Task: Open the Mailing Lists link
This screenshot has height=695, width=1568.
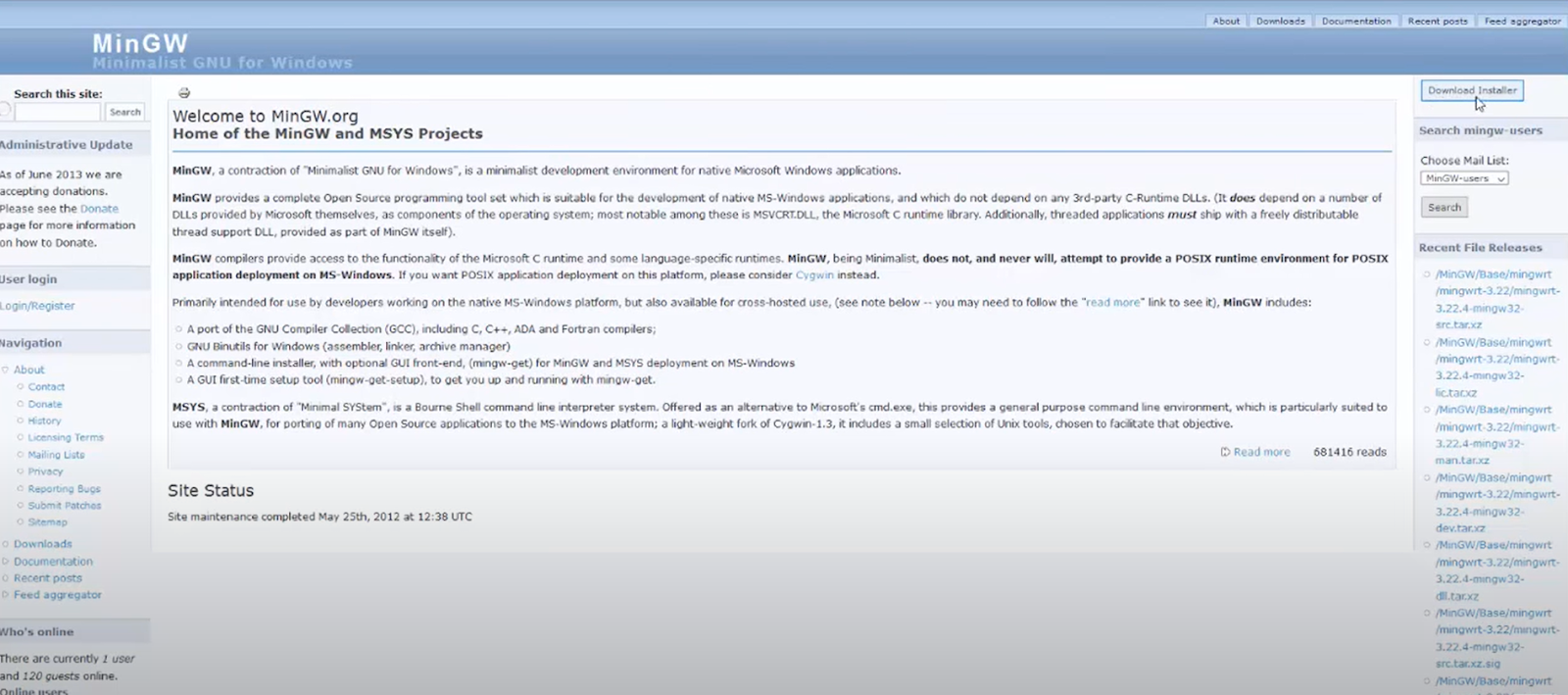Action: (x=56, y=455)
